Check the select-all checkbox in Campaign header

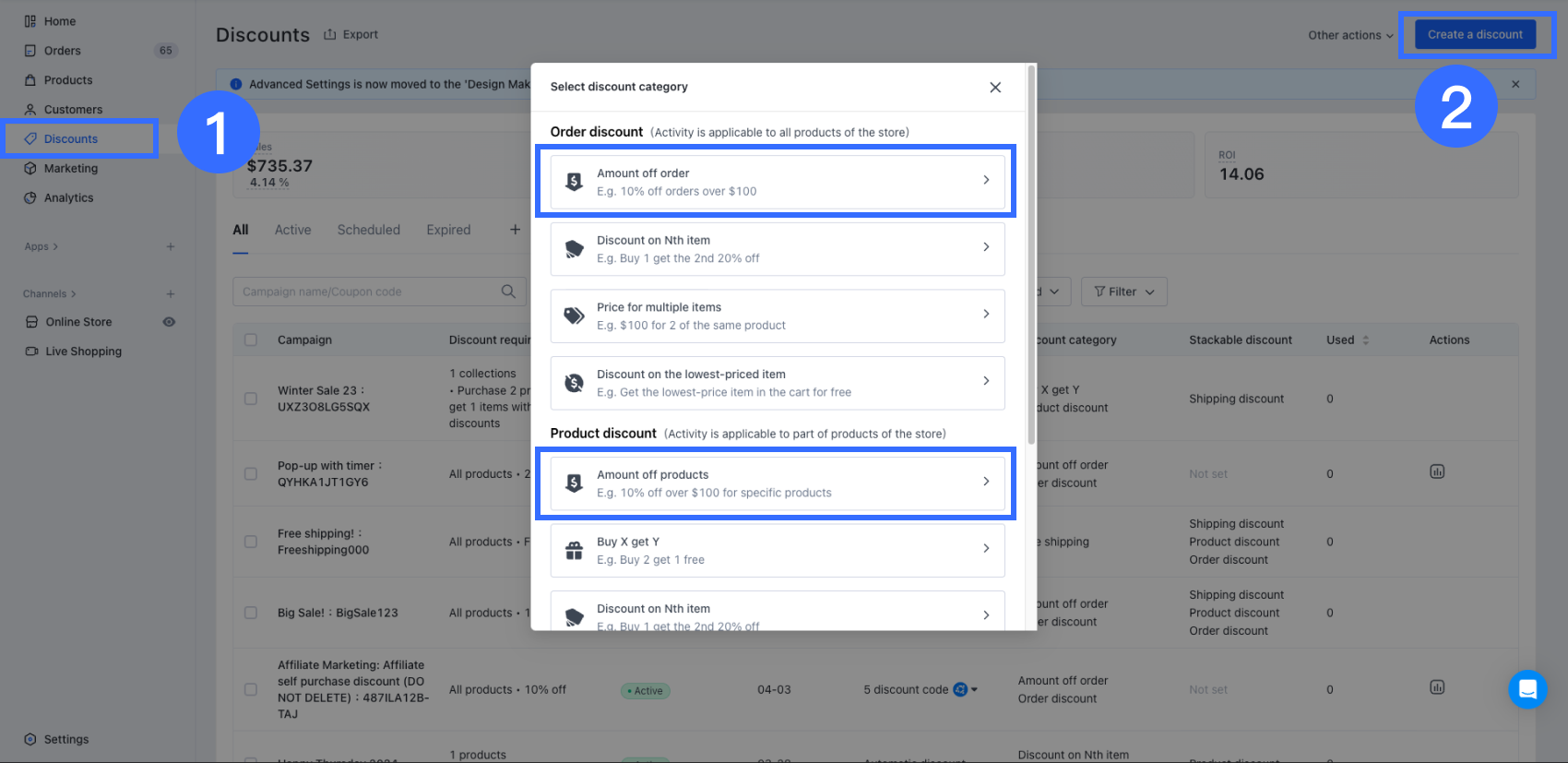(251, 340)
